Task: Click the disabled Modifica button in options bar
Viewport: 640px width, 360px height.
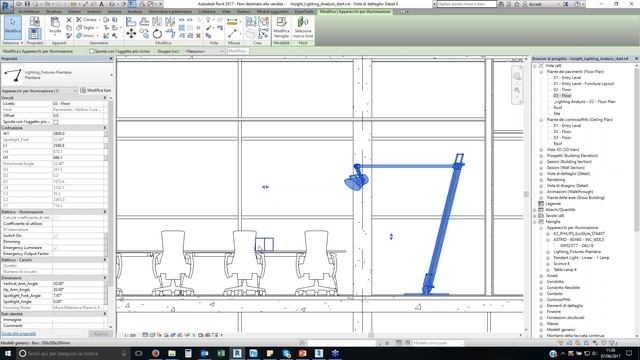Action: click(x=238, y=51)
